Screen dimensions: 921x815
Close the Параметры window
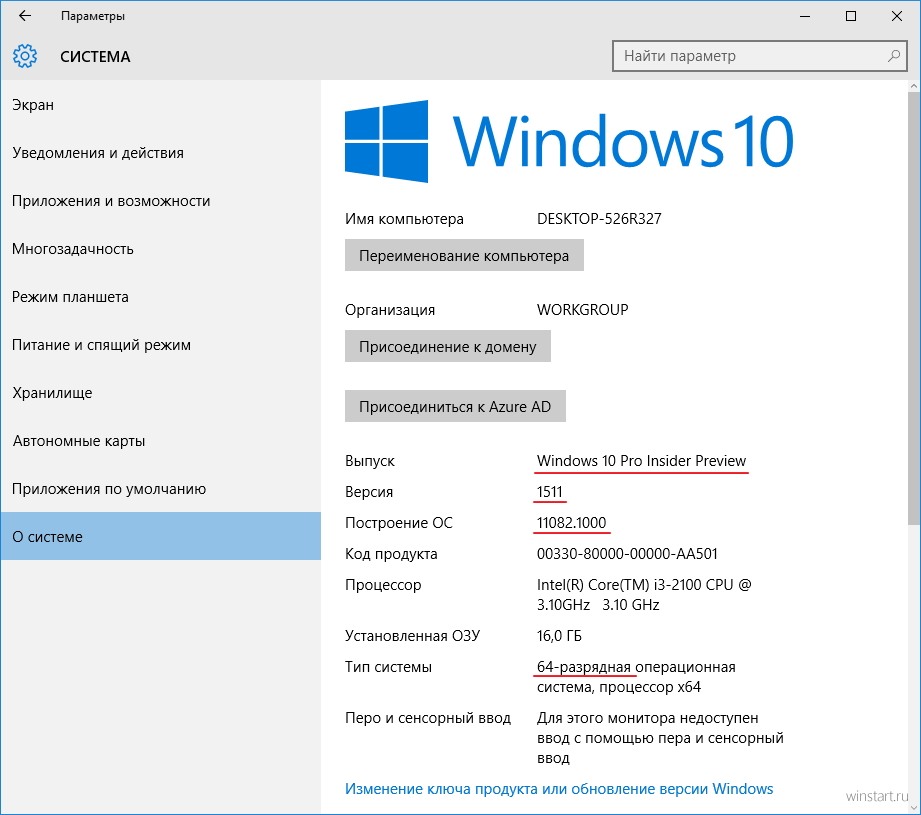coord(896,16)
